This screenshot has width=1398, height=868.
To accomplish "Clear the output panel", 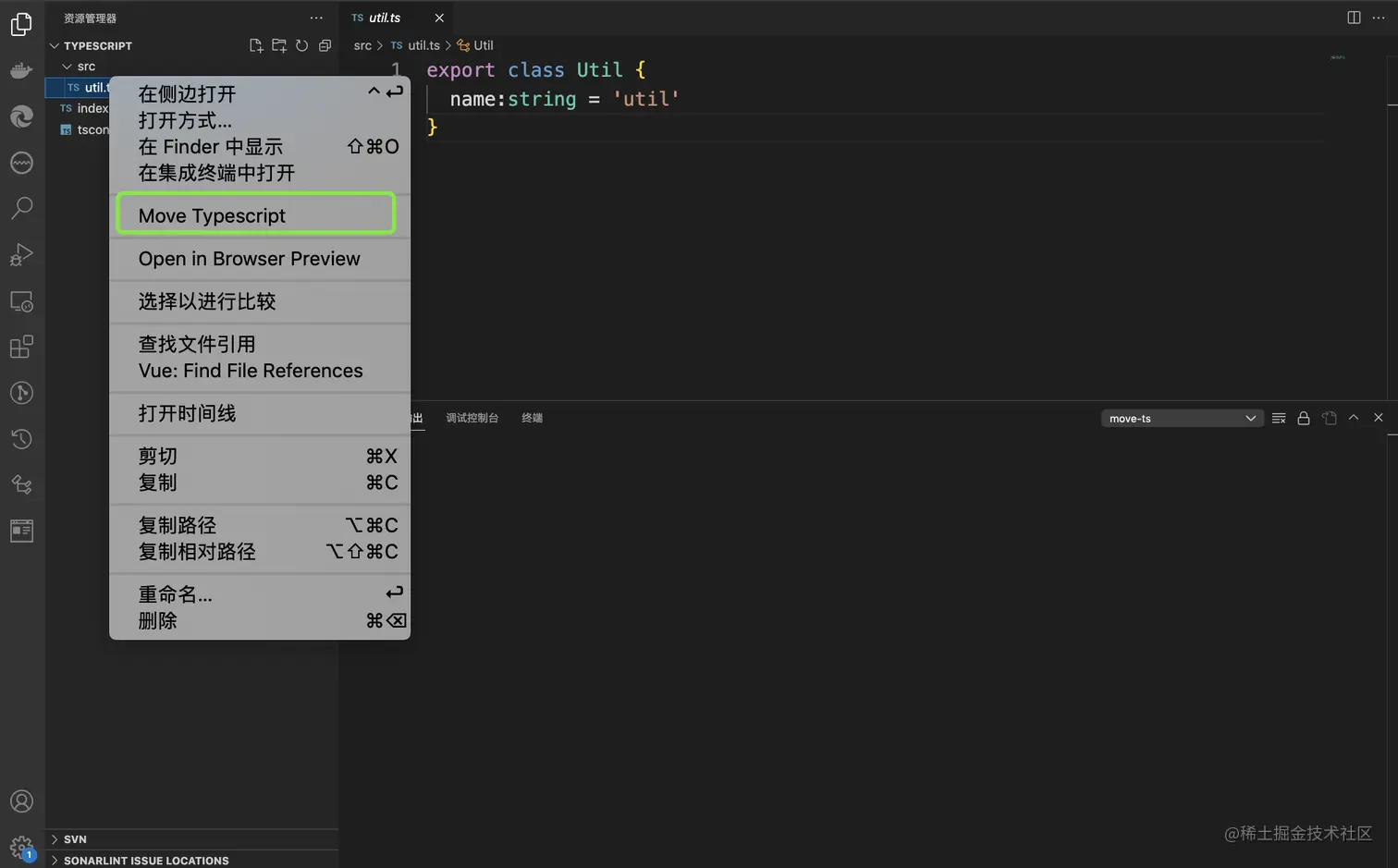I will coord(1279,418).
